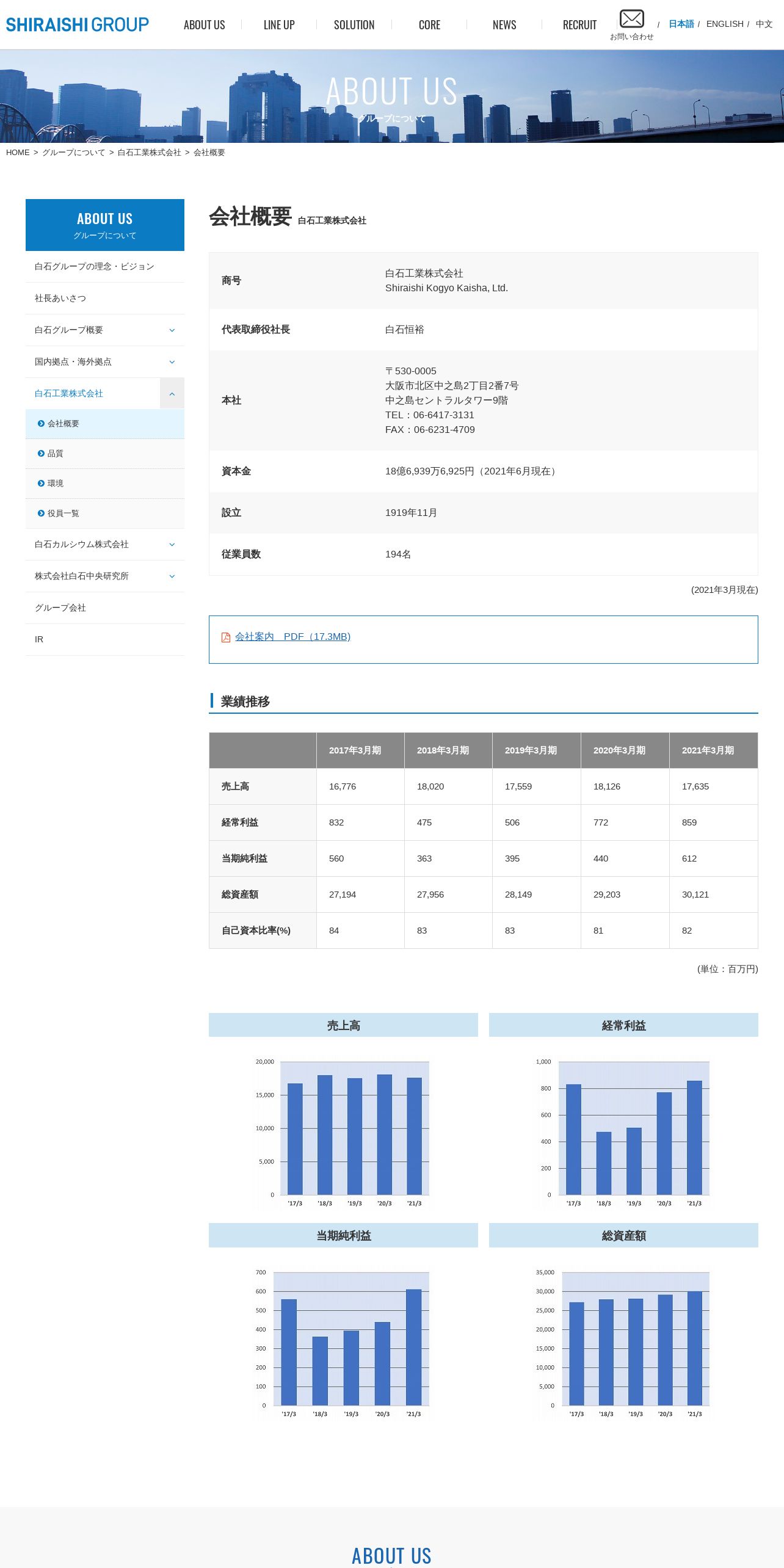Click the 会社概要 page title
The width and height of the screenshot is (784, 1568).
(250, 216)
